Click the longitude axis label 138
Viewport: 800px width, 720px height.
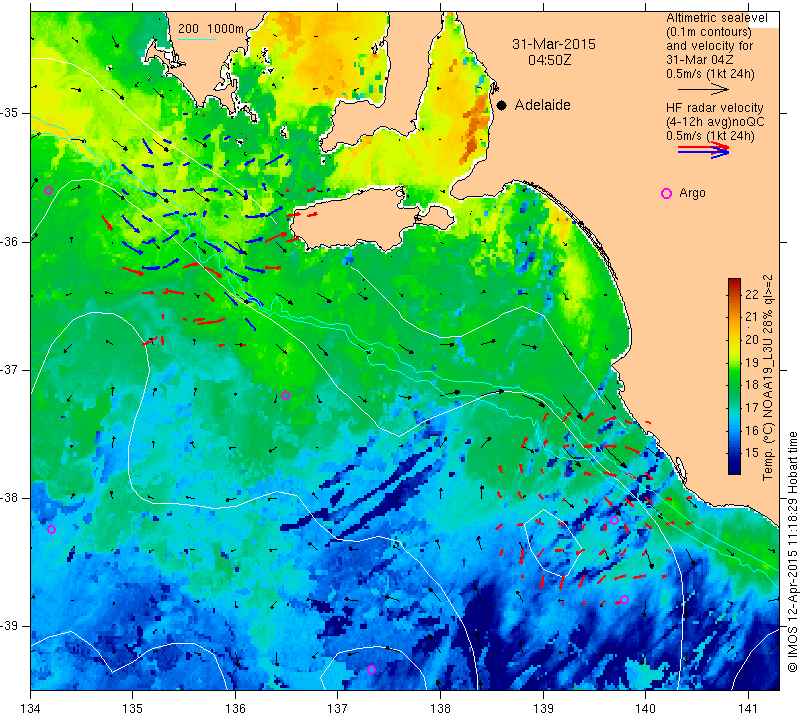tap(440, 708)
